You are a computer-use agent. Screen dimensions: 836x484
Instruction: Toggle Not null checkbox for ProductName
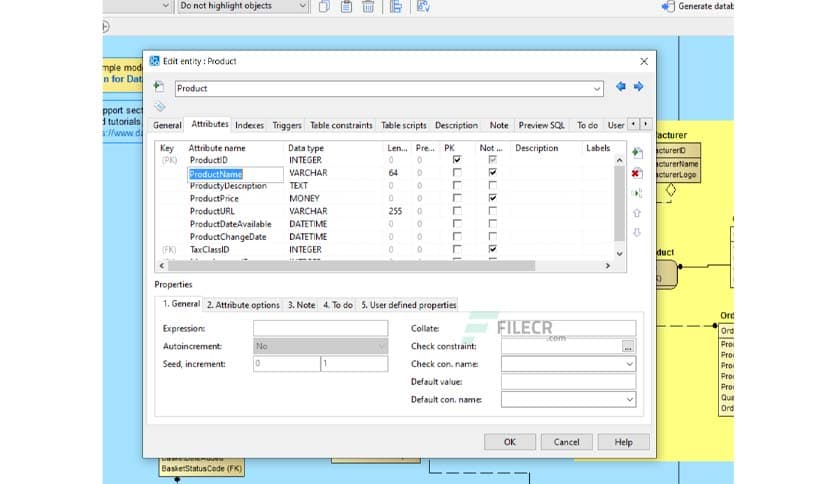tap(492, 172)
